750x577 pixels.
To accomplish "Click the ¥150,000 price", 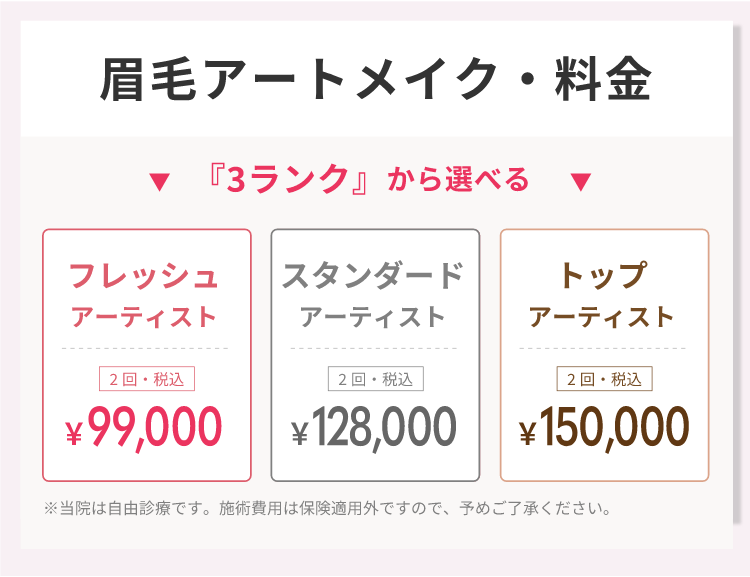I will coord(604,428).
